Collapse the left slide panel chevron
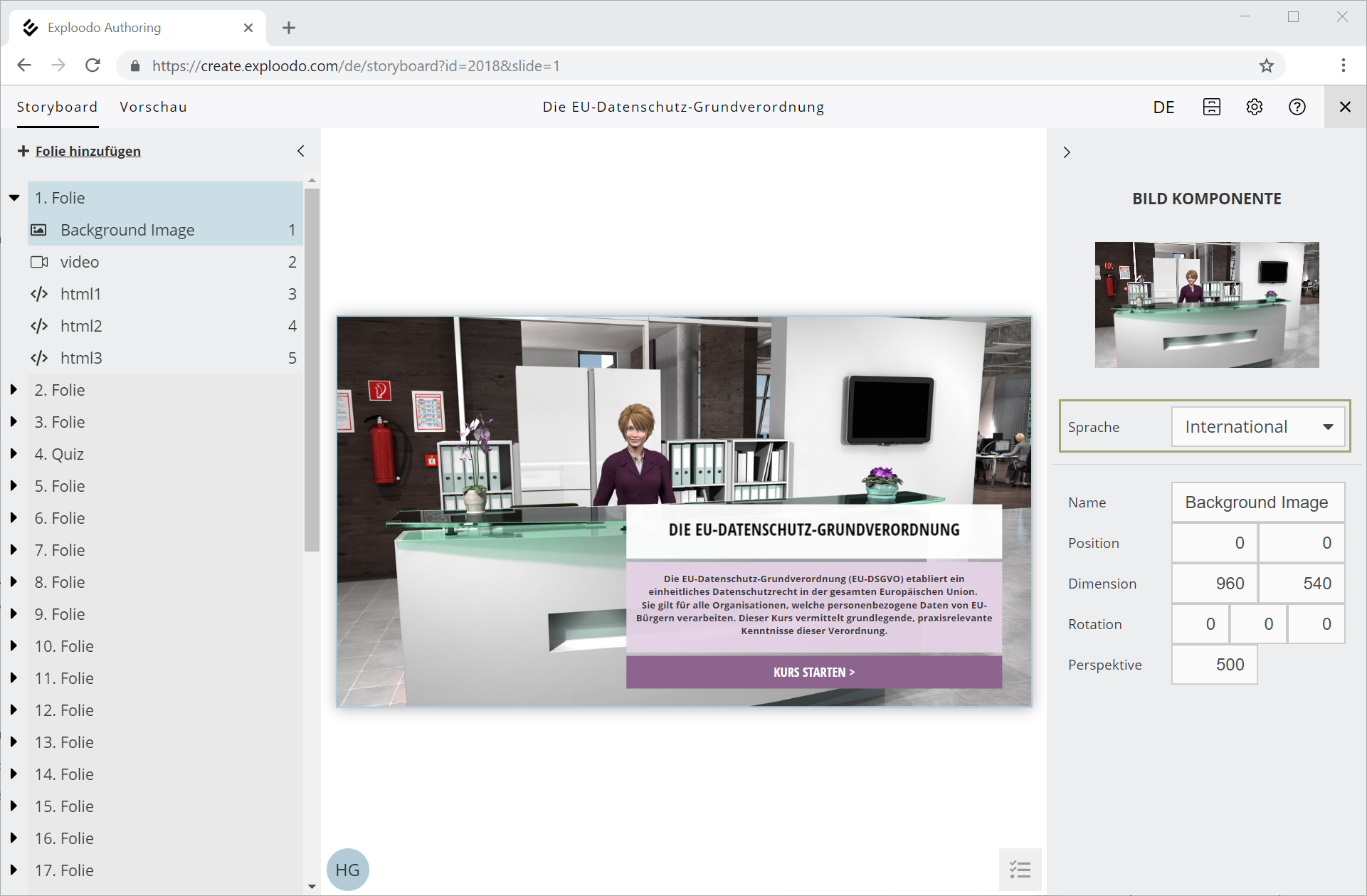The width and height of the screenshot is (1367, 896). (x=300, y=151)
